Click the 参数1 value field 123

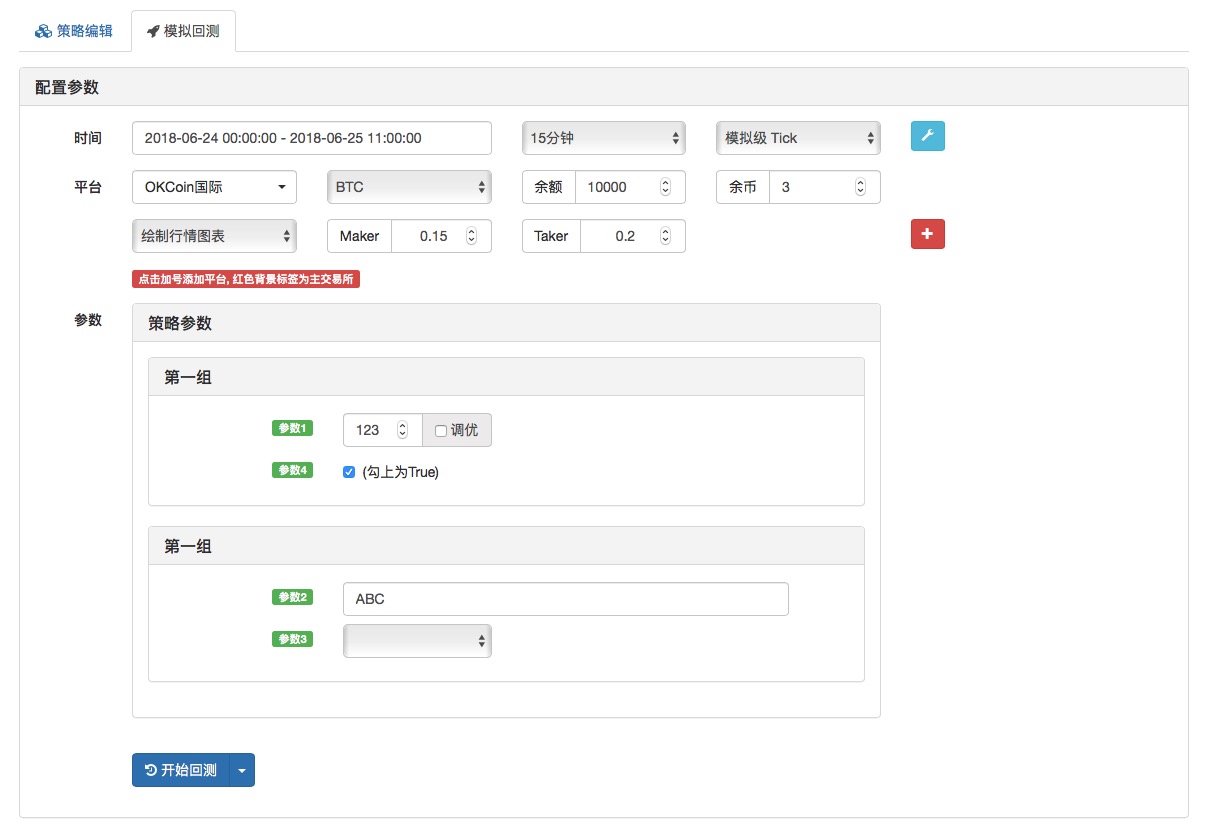point(382,430)
